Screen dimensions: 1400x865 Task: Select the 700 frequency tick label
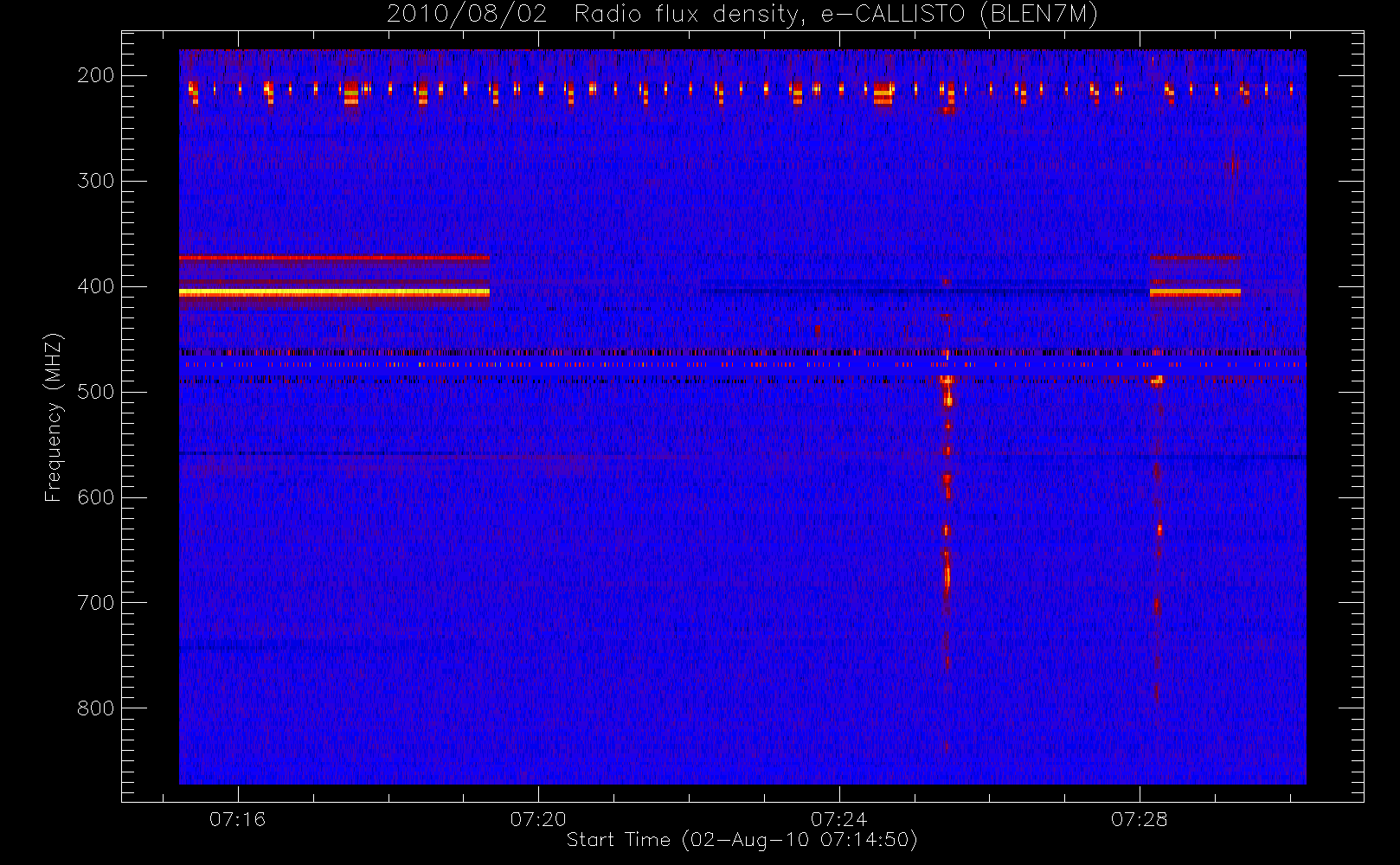coord(96,603)
